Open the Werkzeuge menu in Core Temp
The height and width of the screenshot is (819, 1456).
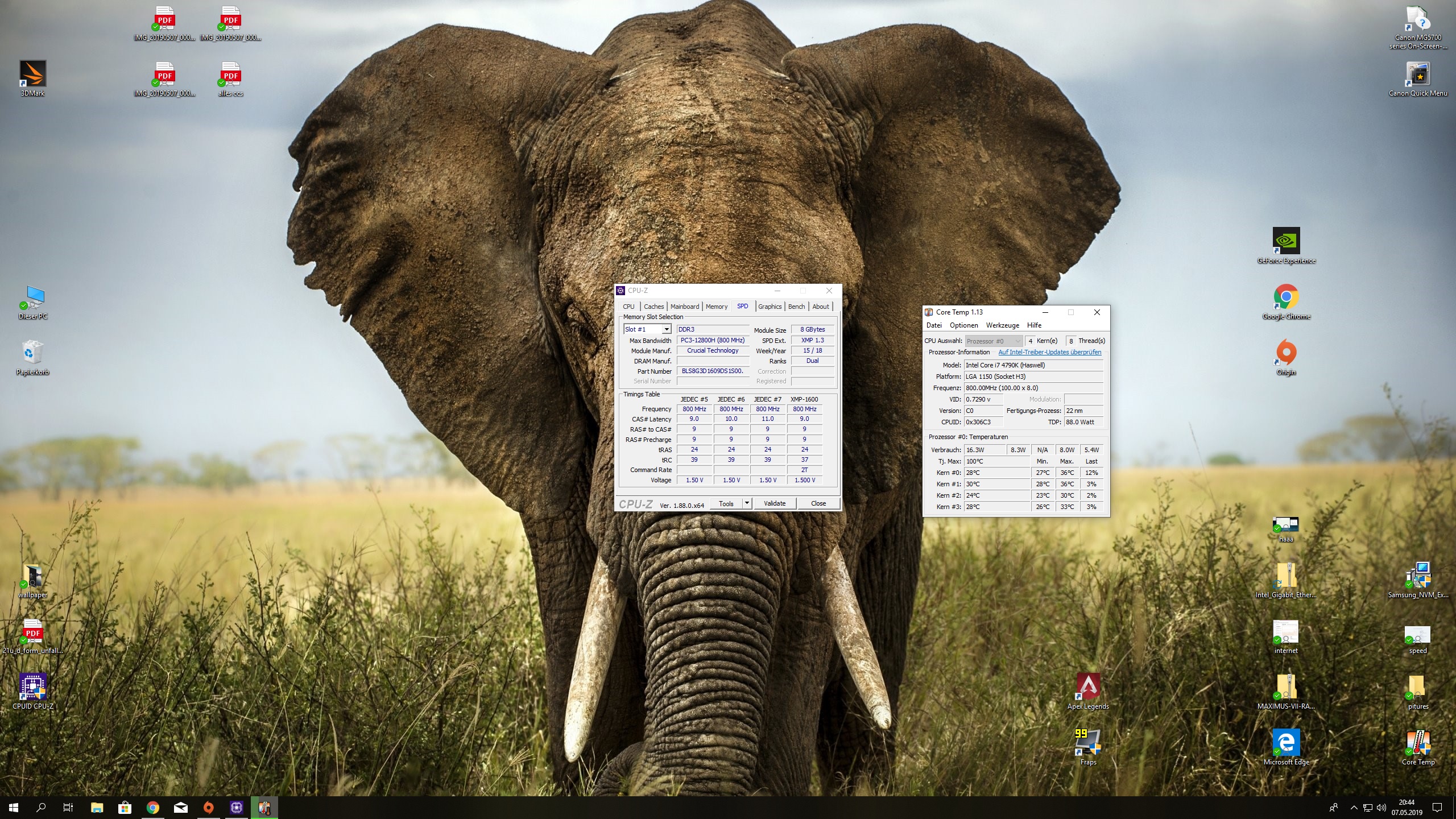[x=1002, y=325]
